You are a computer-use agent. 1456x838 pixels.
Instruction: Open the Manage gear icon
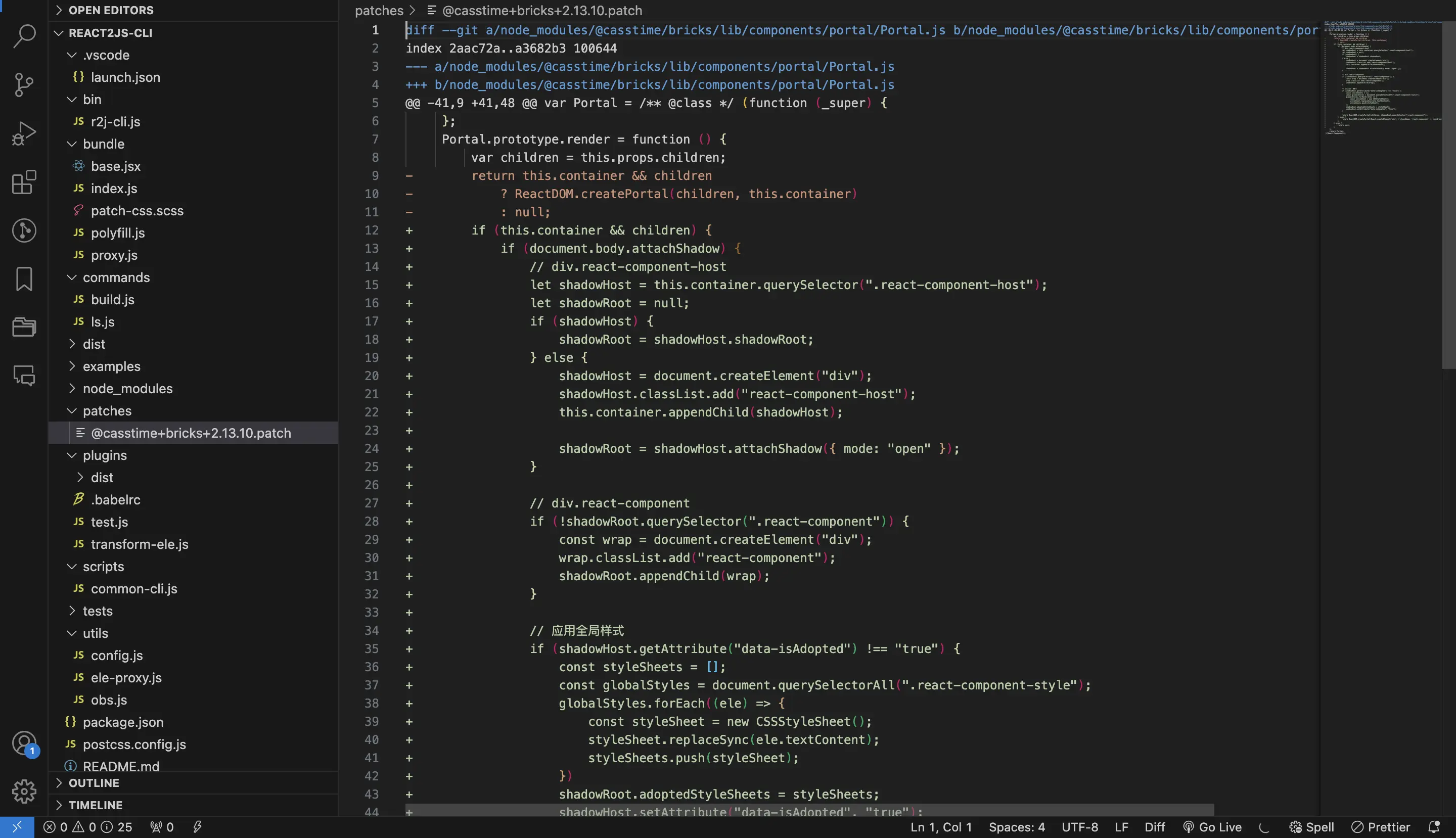point(24,792)
